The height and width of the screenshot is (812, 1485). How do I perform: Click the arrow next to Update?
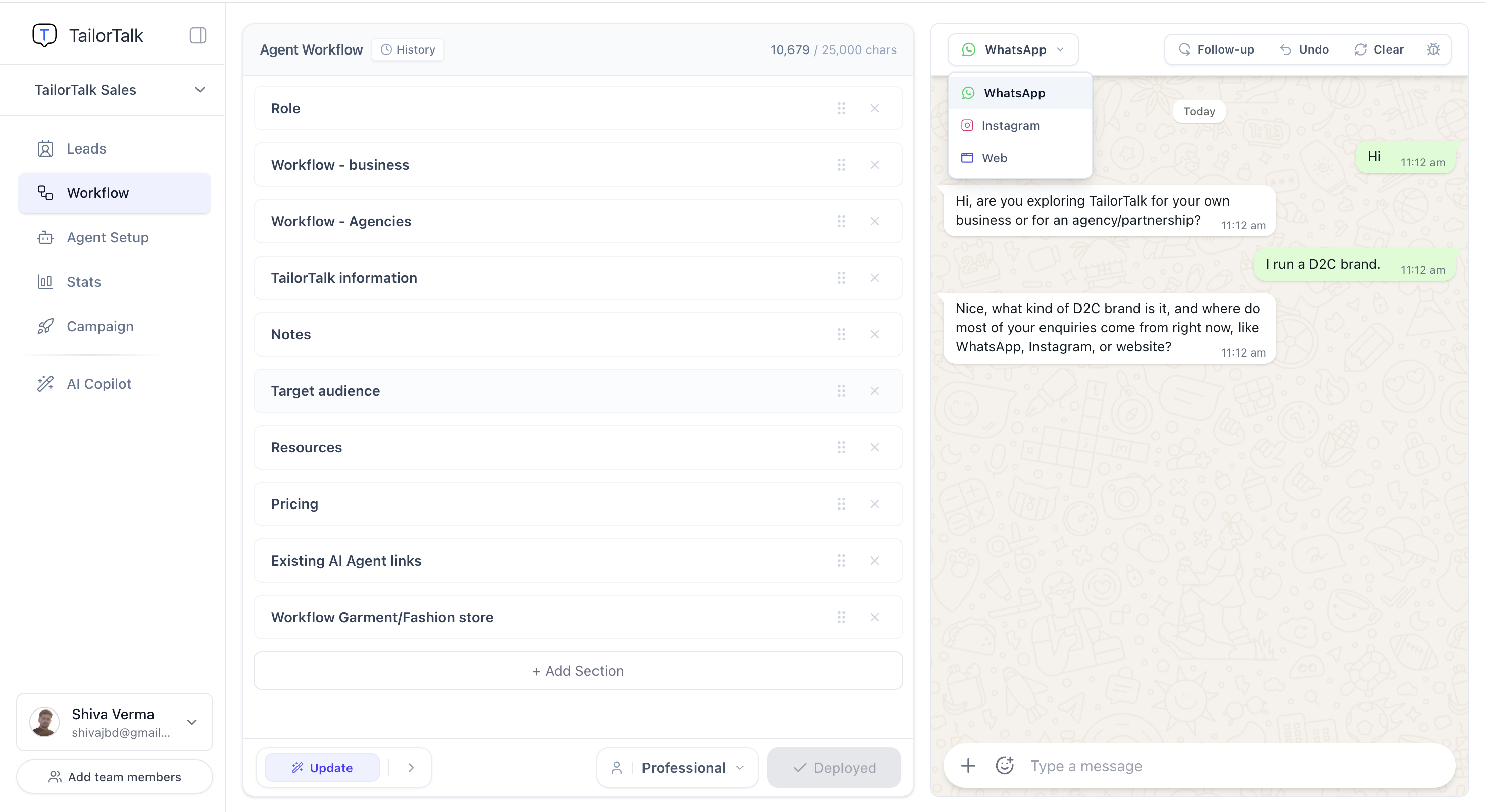coord(411,768)
